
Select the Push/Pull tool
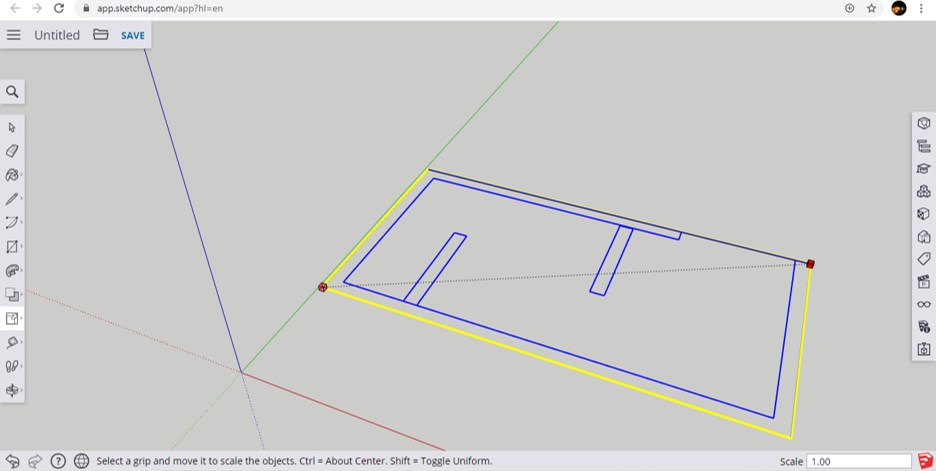12,270
